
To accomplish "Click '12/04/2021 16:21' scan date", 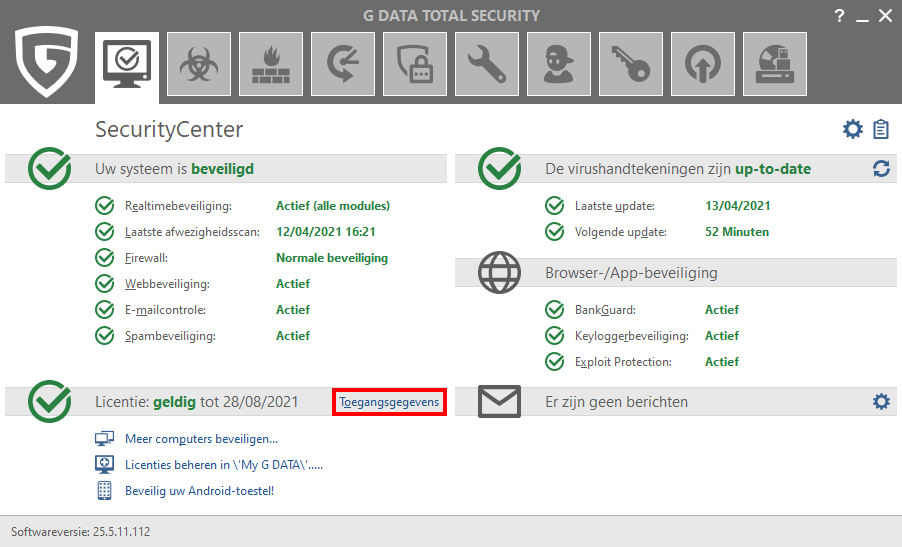I will 326,232.
